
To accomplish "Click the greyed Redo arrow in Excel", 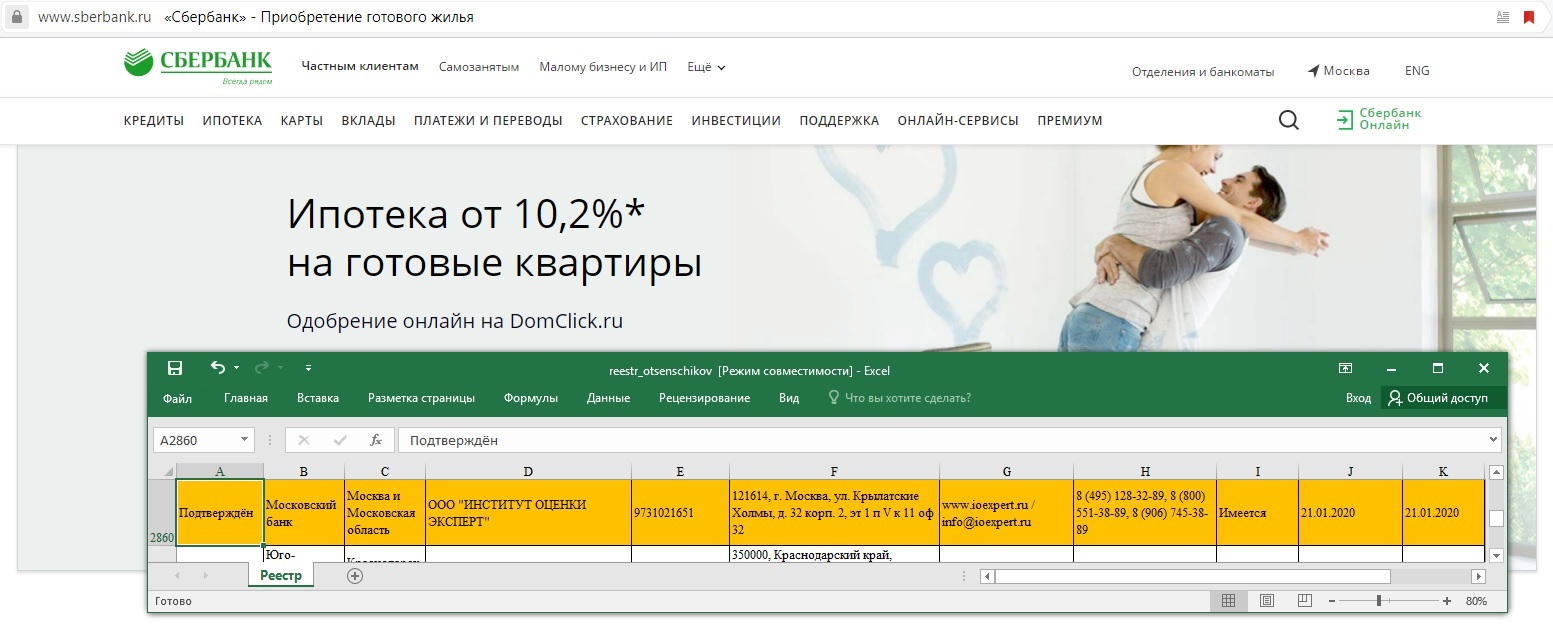I will [262, 368].
